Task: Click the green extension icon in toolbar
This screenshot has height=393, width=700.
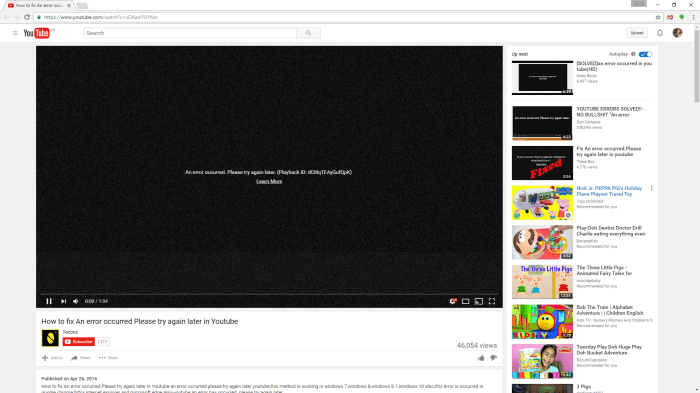Action: point(682,17)
